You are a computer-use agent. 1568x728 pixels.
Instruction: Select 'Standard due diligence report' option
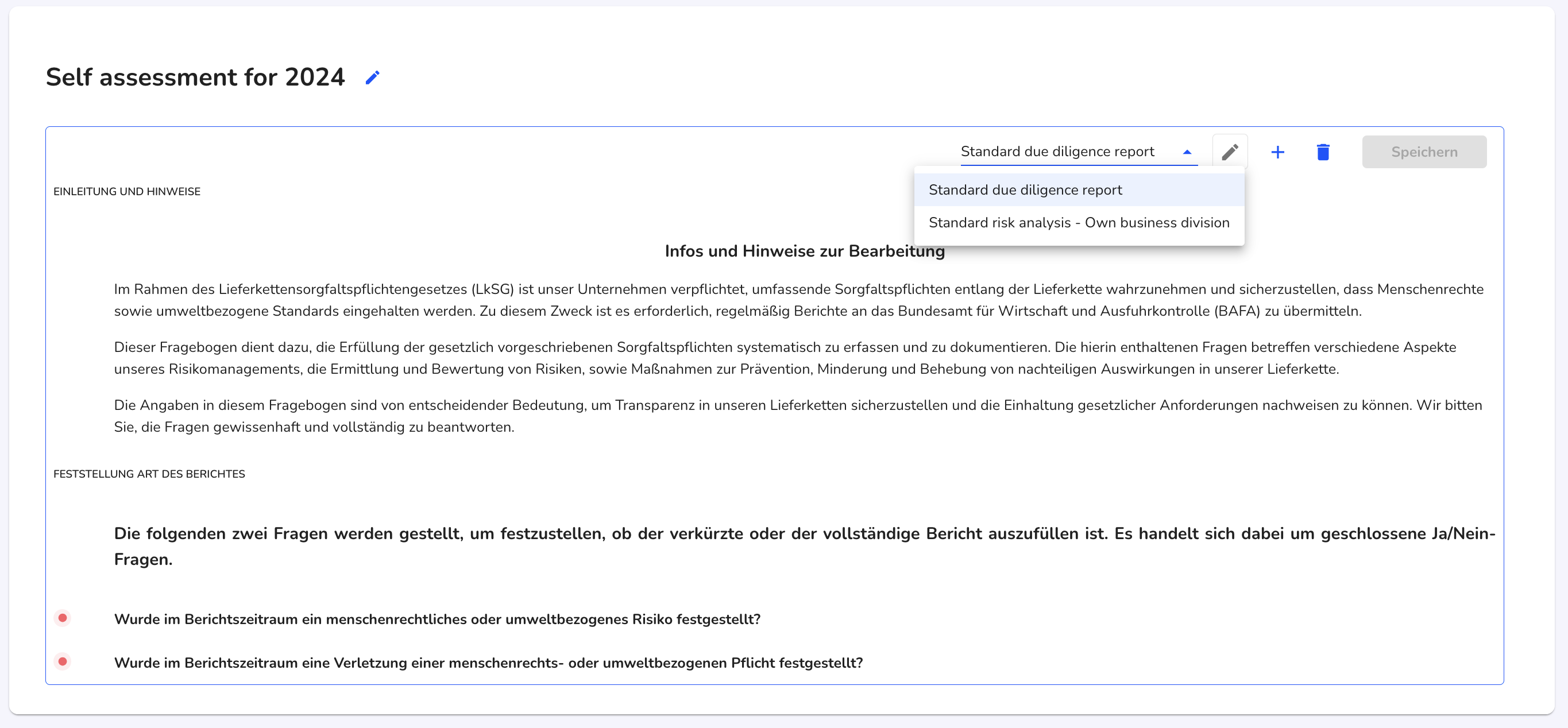point(1079,190)
